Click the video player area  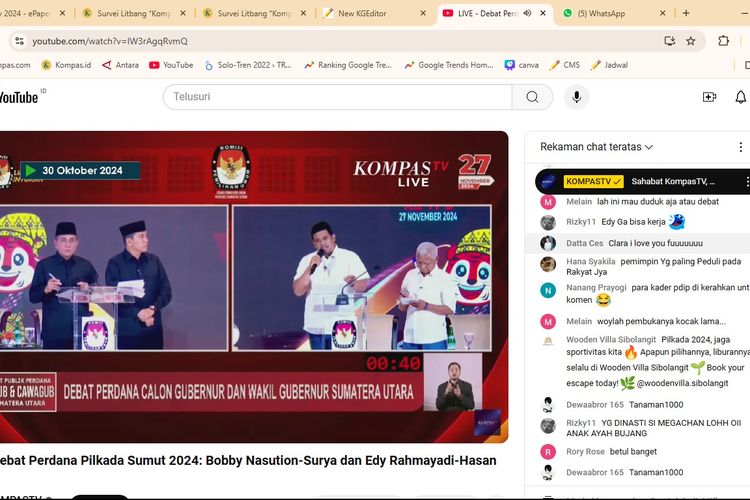(x=254, y=287)
